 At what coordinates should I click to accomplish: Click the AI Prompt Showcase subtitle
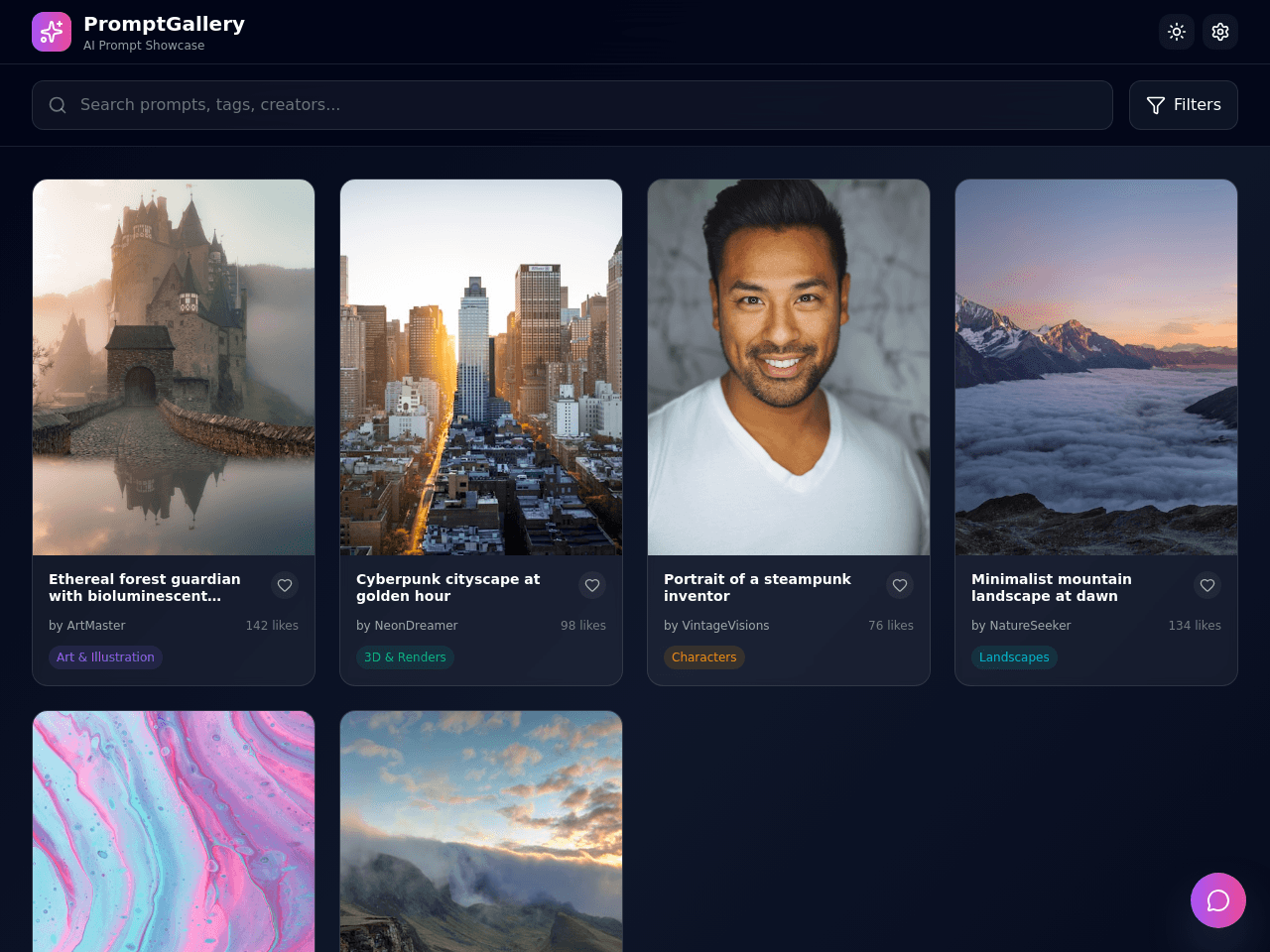[x=144, y=46]
